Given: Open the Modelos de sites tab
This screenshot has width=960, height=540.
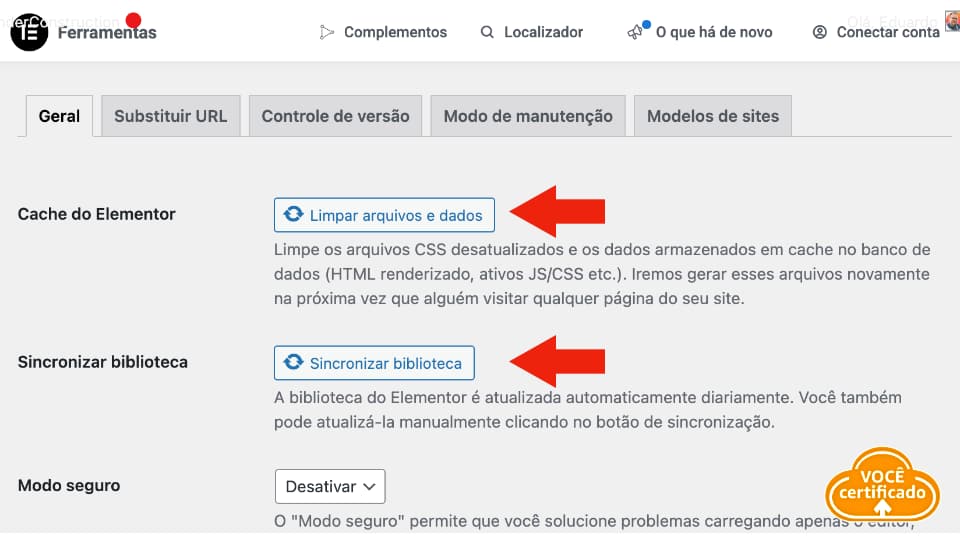Looking at the screenshot, I should 713,116.
